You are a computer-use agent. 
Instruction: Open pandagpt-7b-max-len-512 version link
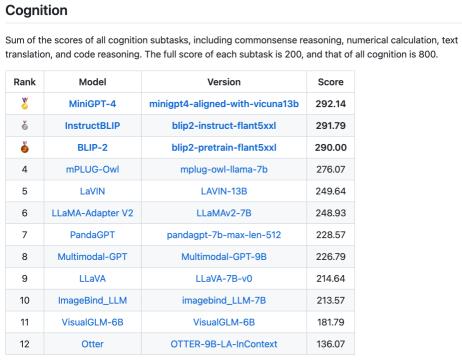click(x=224, y=235)
